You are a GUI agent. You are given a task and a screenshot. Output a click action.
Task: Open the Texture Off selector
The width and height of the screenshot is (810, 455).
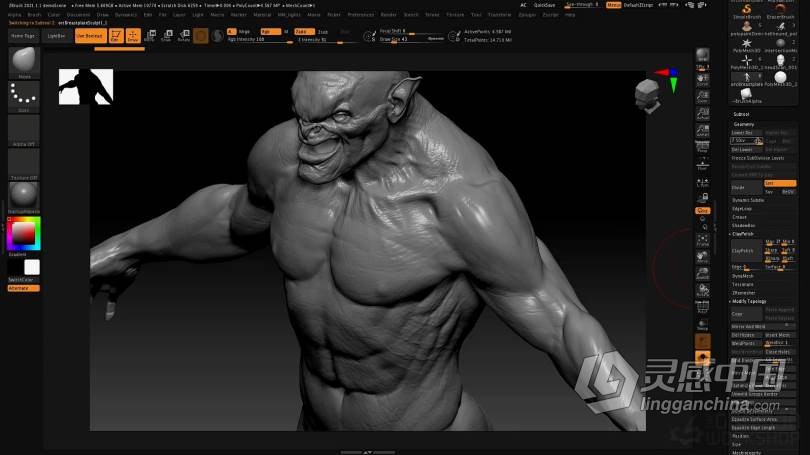tap(24, 163)
